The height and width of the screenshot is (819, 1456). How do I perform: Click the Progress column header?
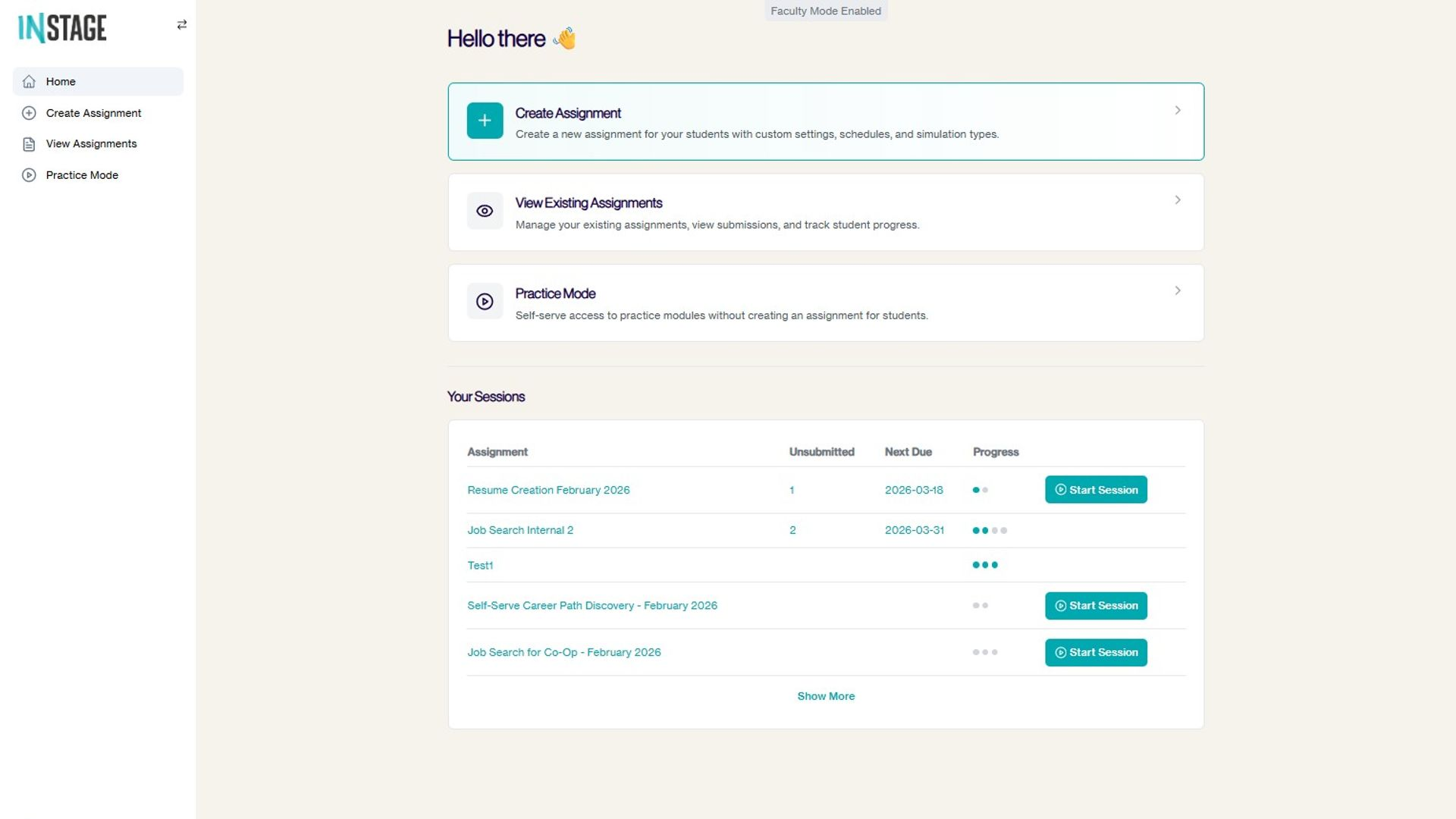click(x=996, y=452)
